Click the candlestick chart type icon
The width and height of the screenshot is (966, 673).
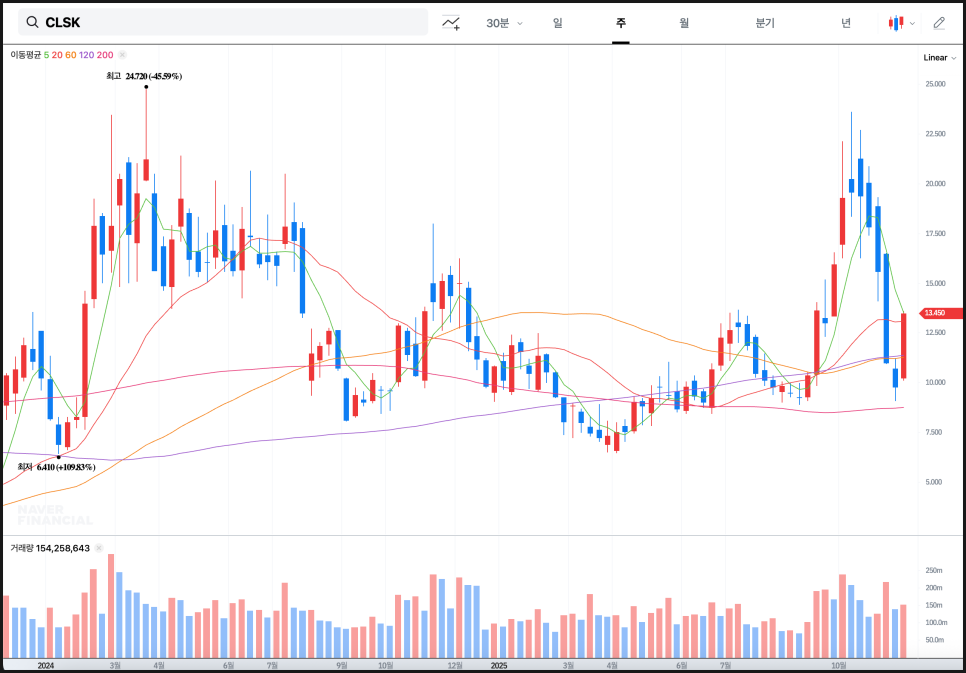pos(896,23)
